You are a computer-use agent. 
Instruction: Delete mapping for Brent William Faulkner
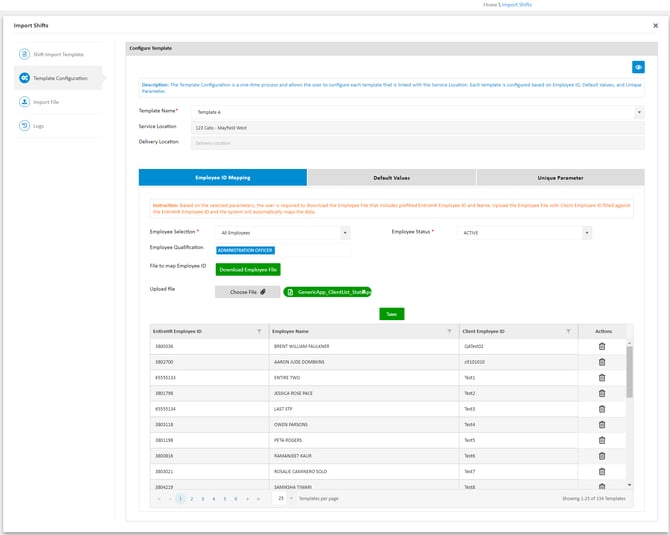point(602,346)
